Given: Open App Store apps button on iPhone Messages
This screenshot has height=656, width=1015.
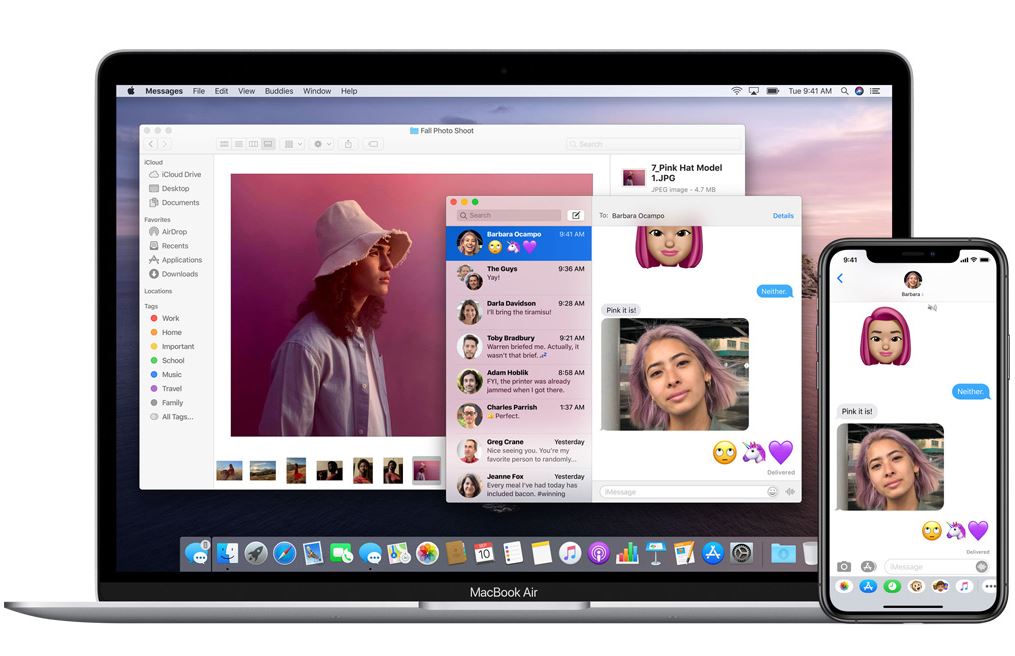Looking at the screenshot, I should pyautogui.click(x=868, y=567).
